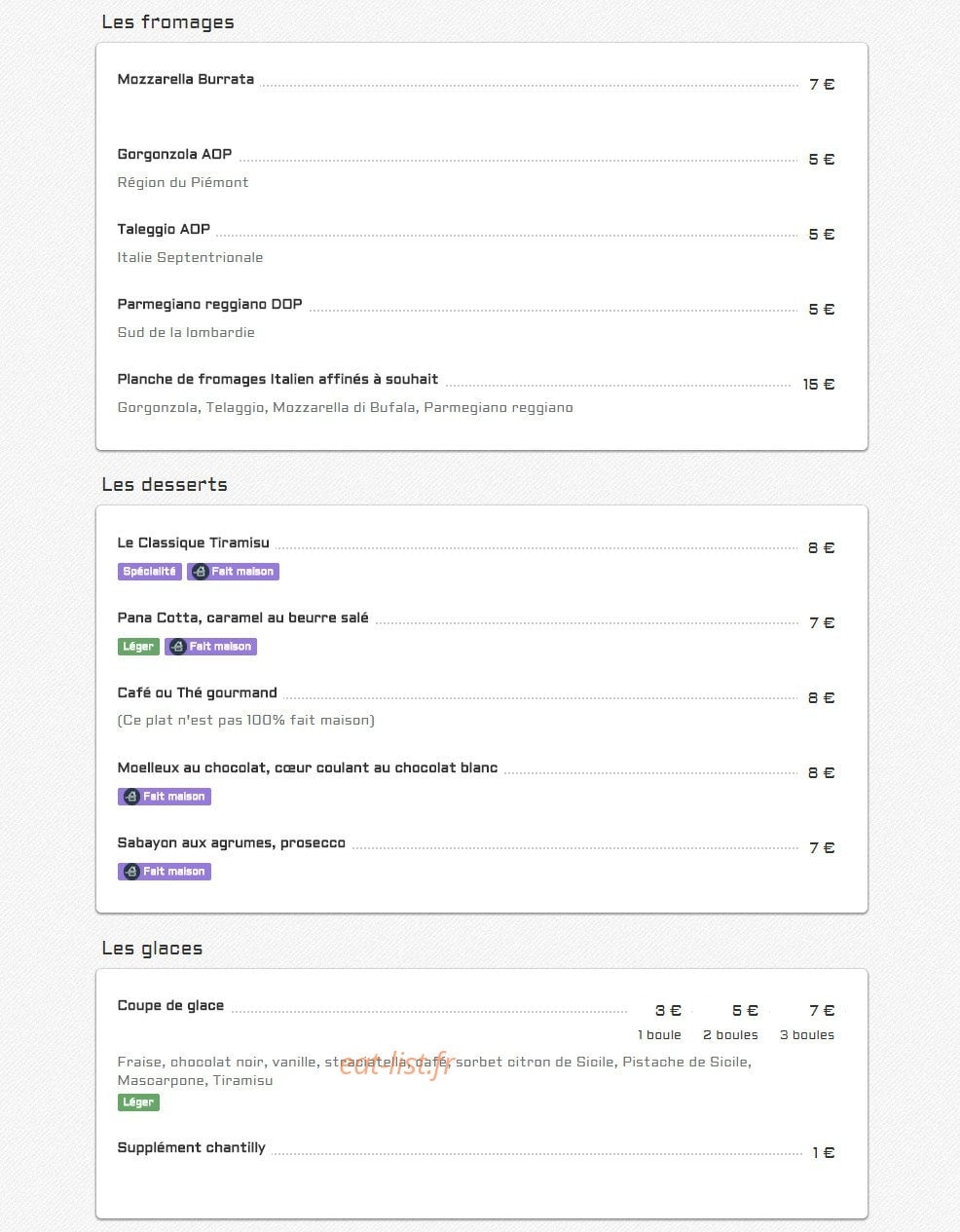Click the 5 € price of Parmegiano reggiano
The image size is (960, 1232).
click(822, 310)
